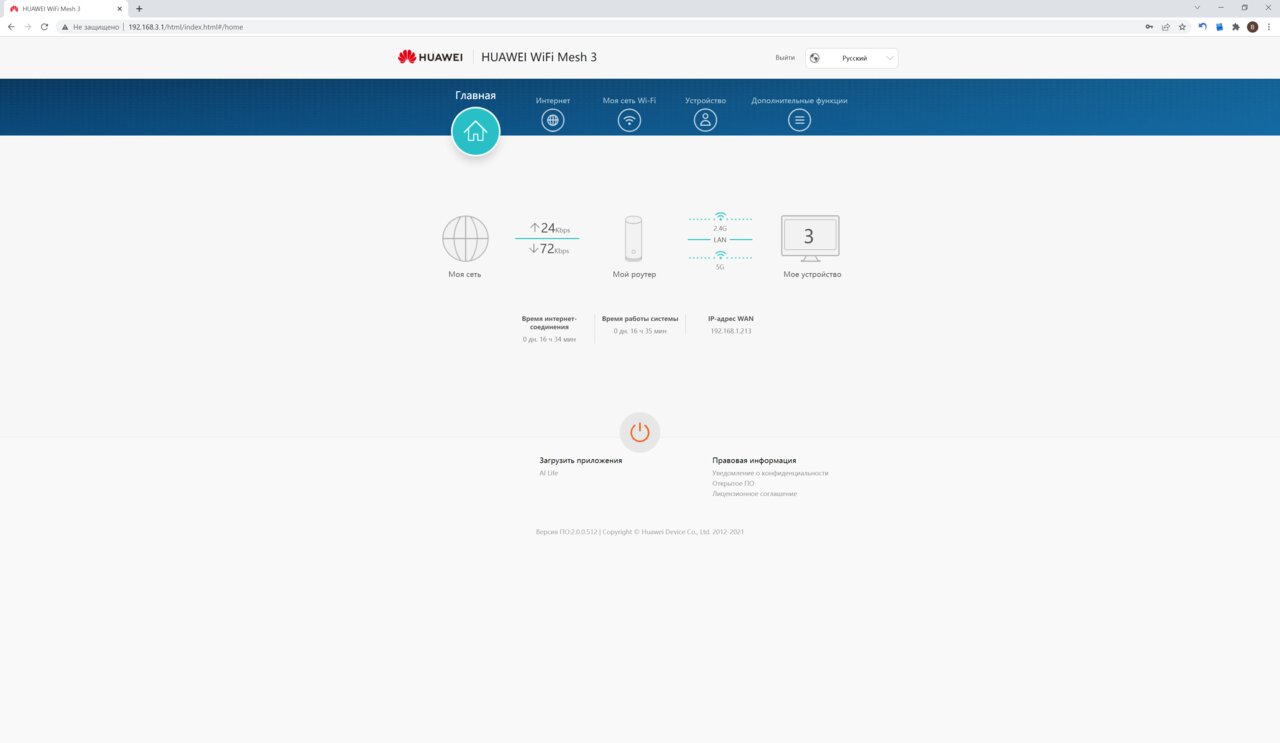Click the Правовая информация heading
This screenshot has width=1280, height=743.
click(754, 460)
